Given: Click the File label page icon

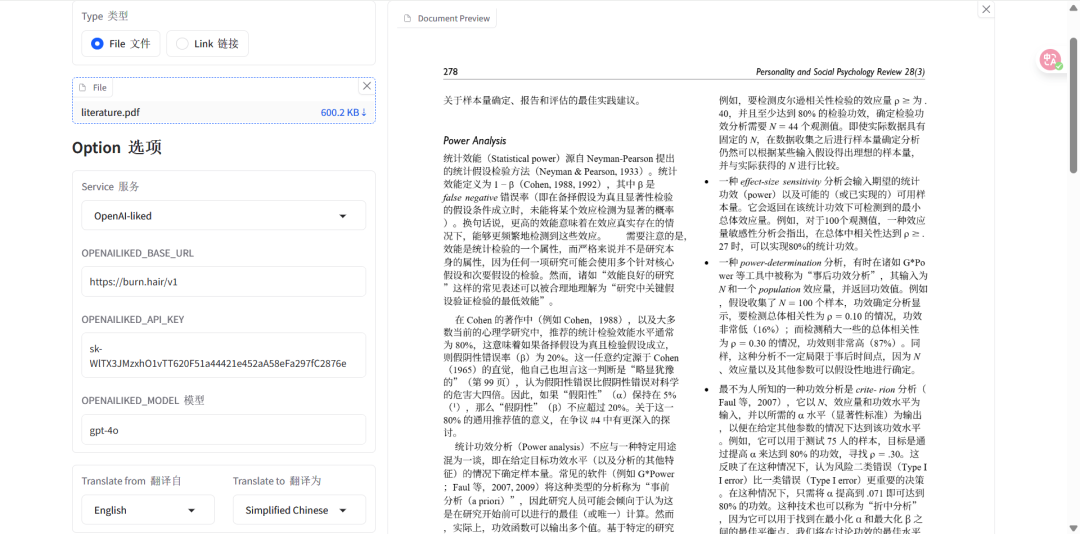Looking at the screenshot, I should (84, 88).
